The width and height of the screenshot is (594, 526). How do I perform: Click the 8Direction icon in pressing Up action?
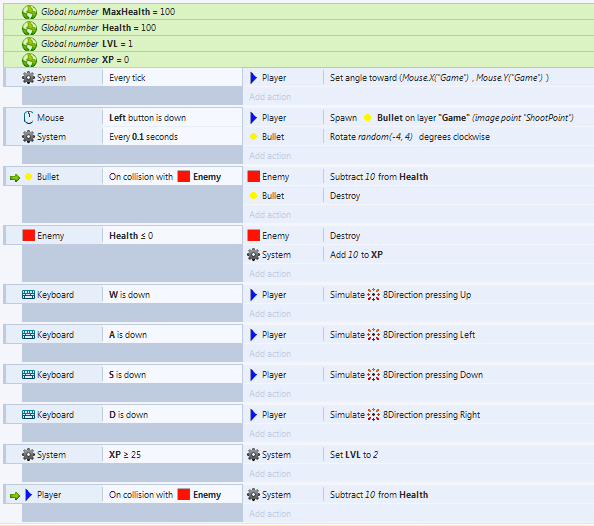[x=373, y=294]
